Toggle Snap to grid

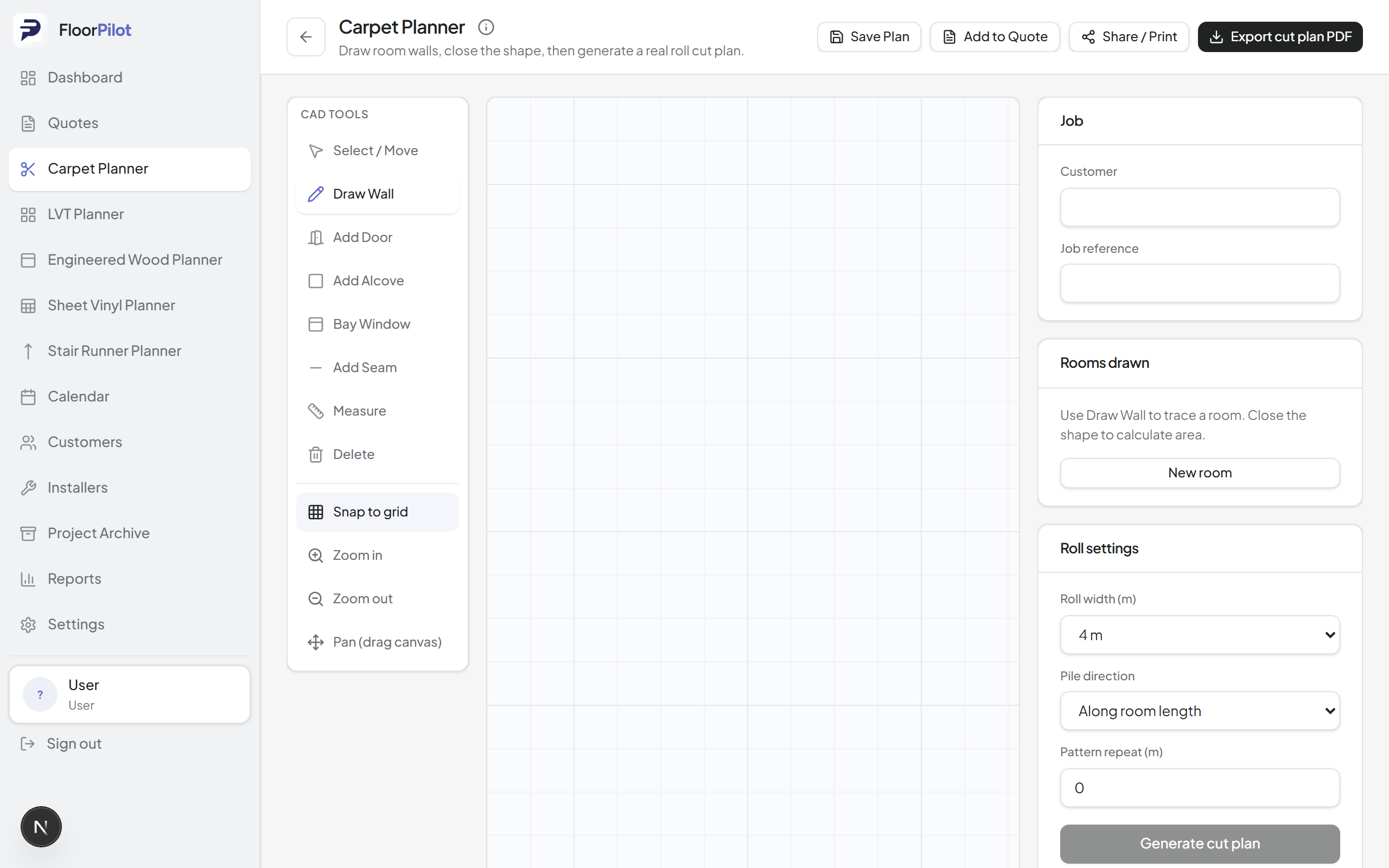[377, 512]
